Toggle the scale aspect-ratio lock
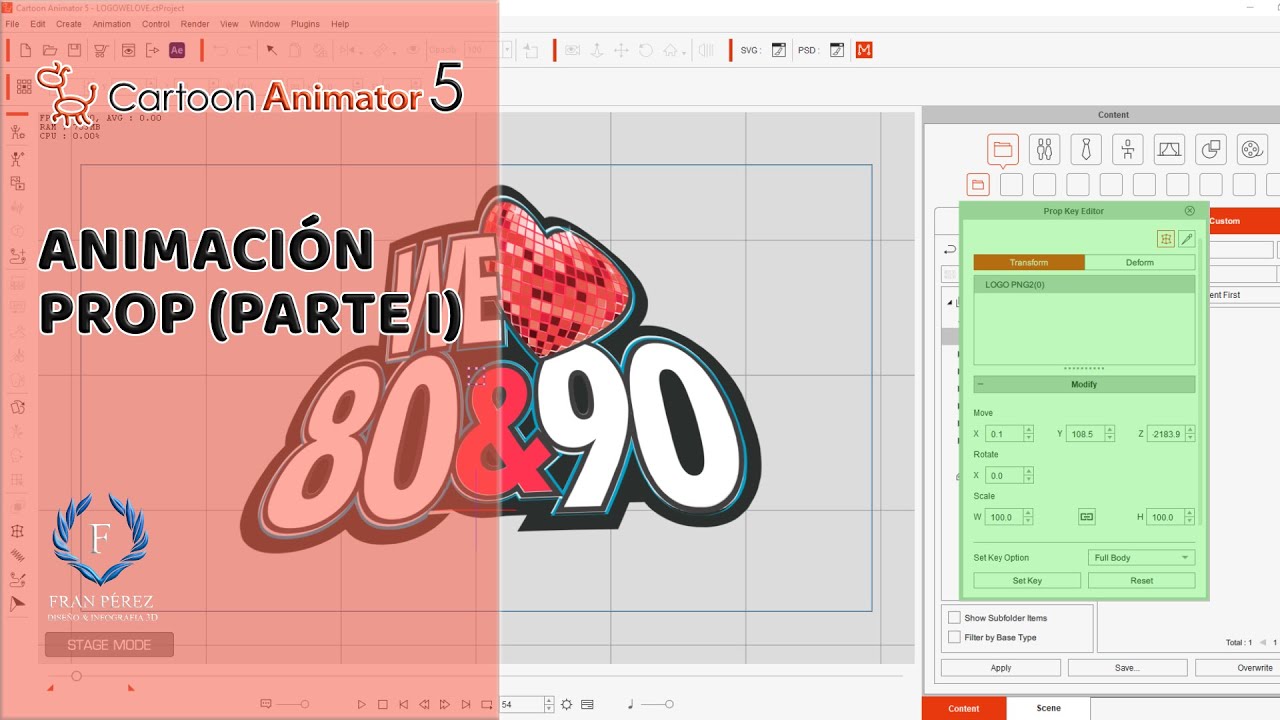This screenshot has height=720, width=1280. point(1087,517)
